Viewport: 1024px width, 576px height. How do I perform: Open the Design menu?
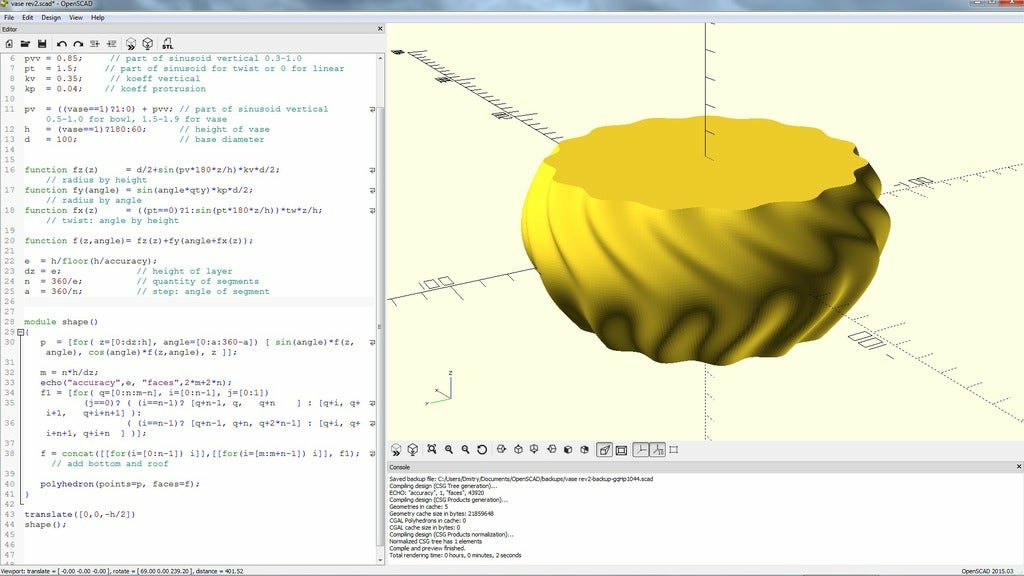tap(50, 17)
